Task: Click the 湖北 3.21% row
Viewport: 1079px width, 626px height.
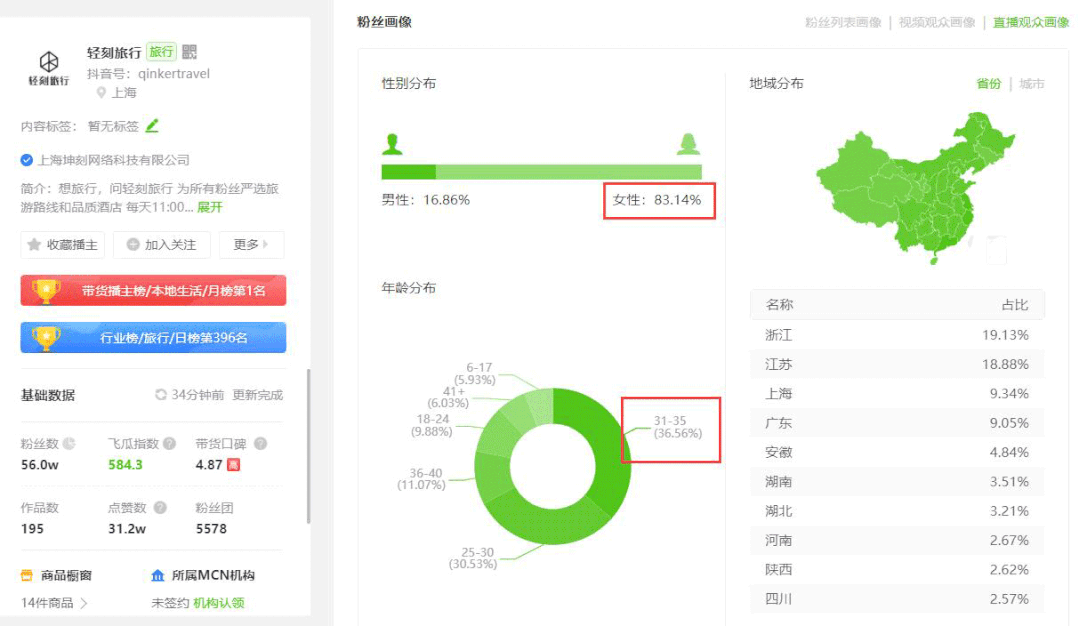Action: (x=897, y=511)
